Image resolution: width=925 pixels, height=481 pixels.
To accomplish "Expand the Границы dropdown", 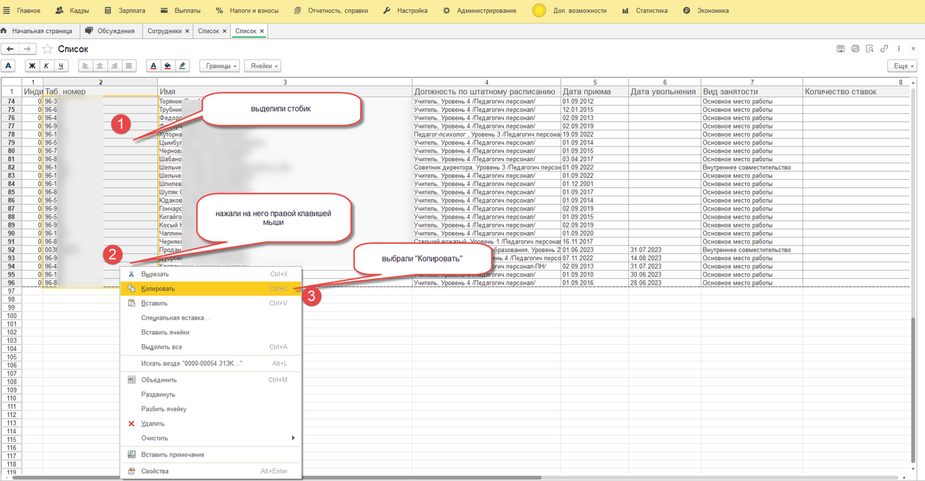I will (219, 66).
